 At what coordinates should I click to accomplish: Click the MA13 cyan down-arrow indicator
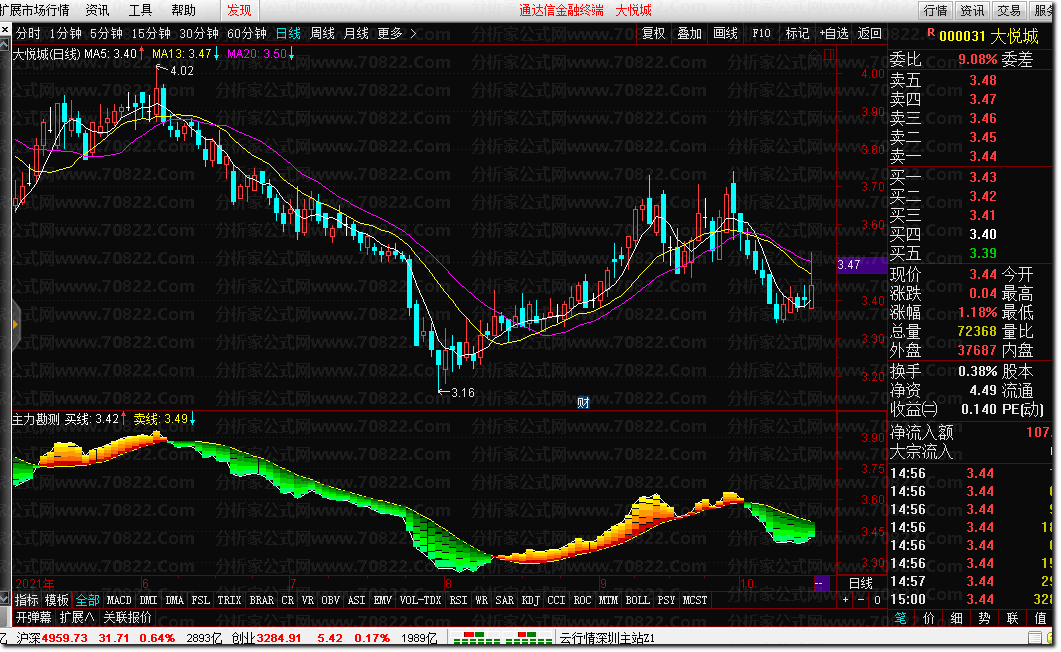pos(217,53)
